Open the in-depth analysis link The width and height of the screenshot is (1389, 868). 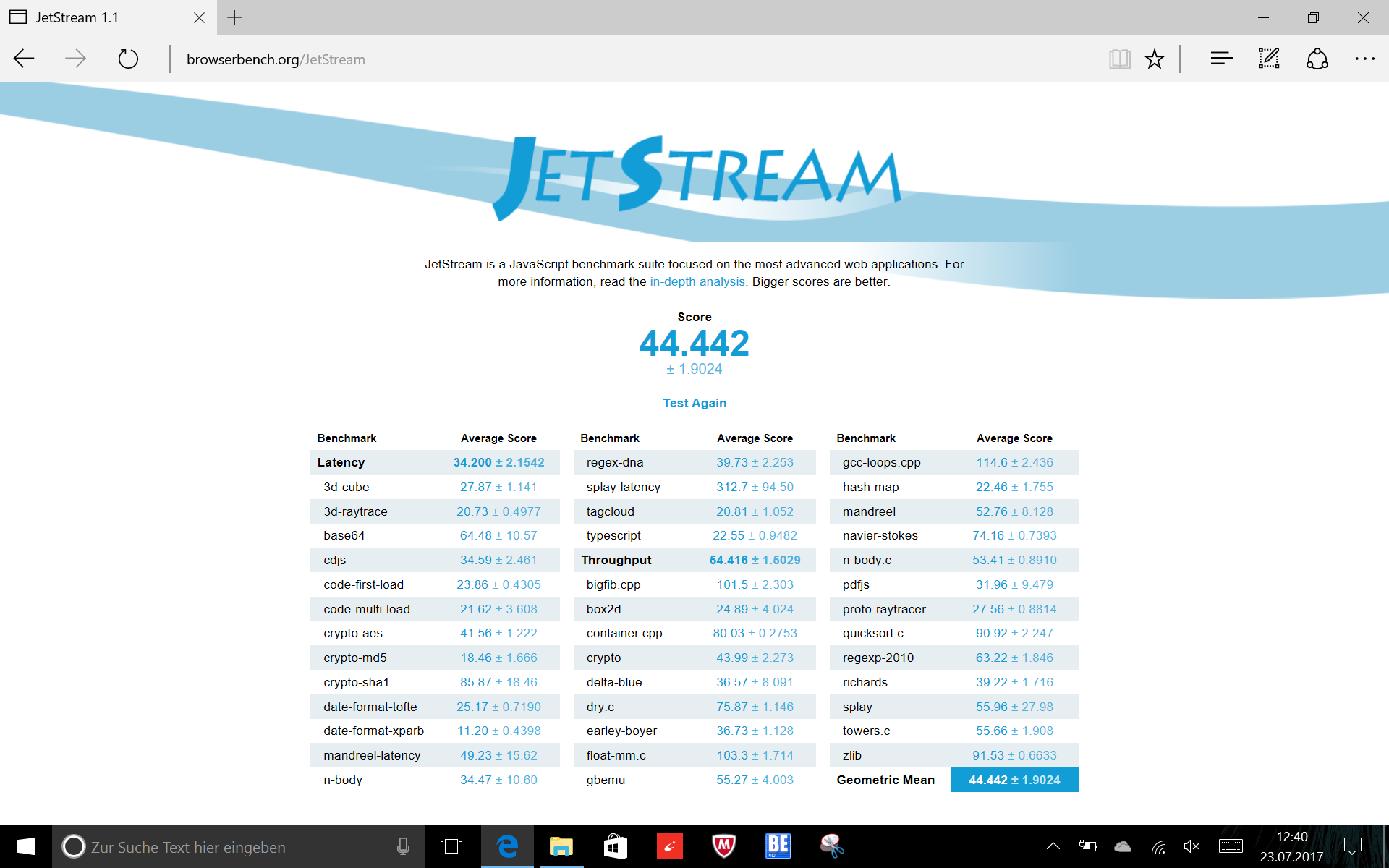tap(697, 281)
